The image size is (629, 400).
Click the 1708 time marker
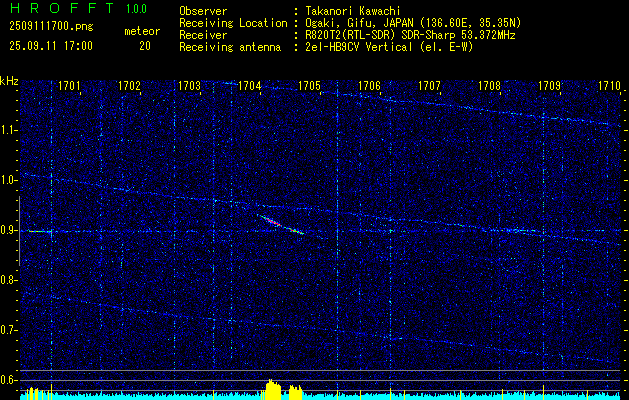click(489, 86)
